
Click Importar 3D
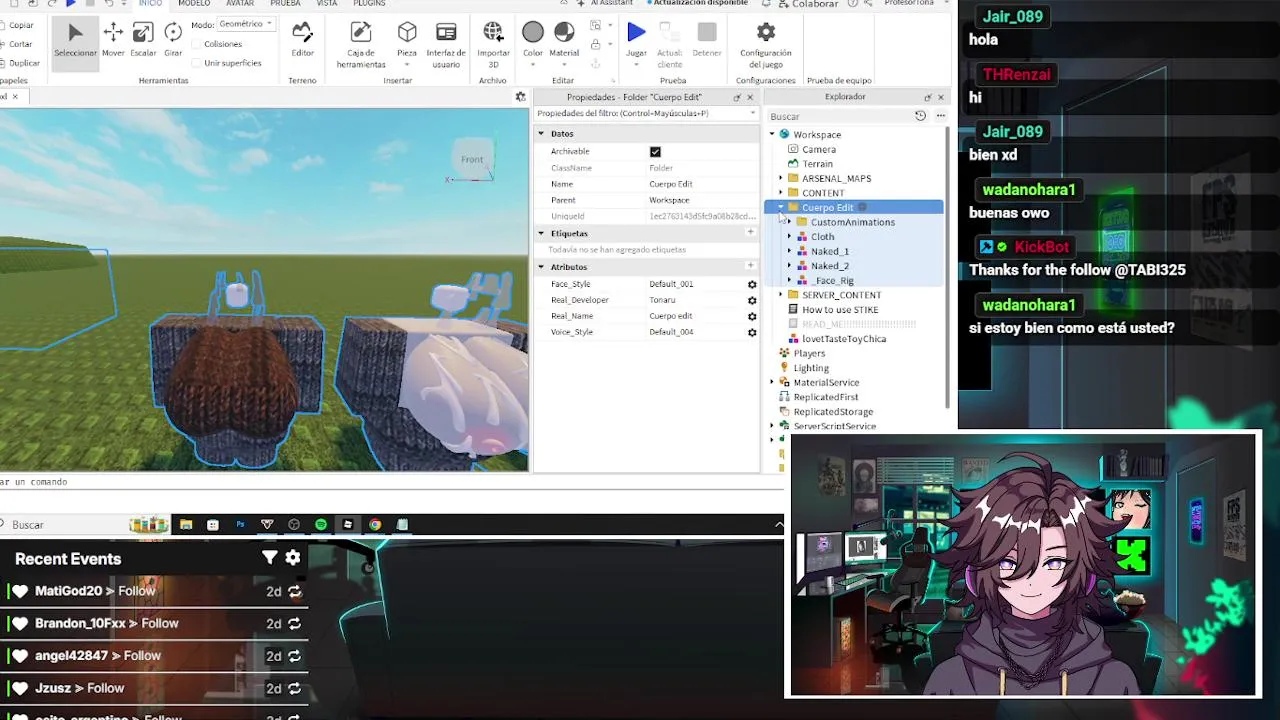click(493, 44)
